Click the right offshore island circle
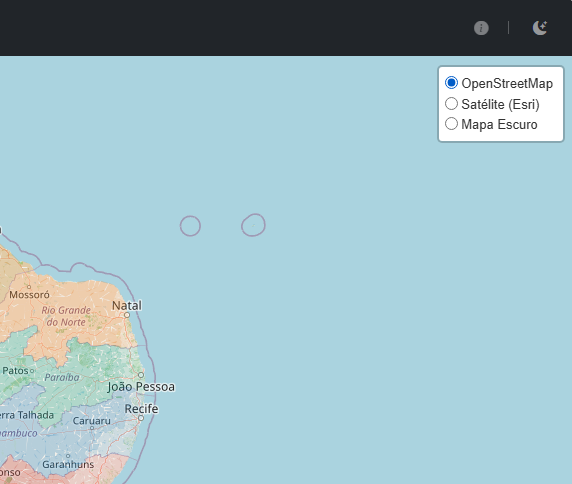Screen dimensions: 572x484 tap(253, 225)
